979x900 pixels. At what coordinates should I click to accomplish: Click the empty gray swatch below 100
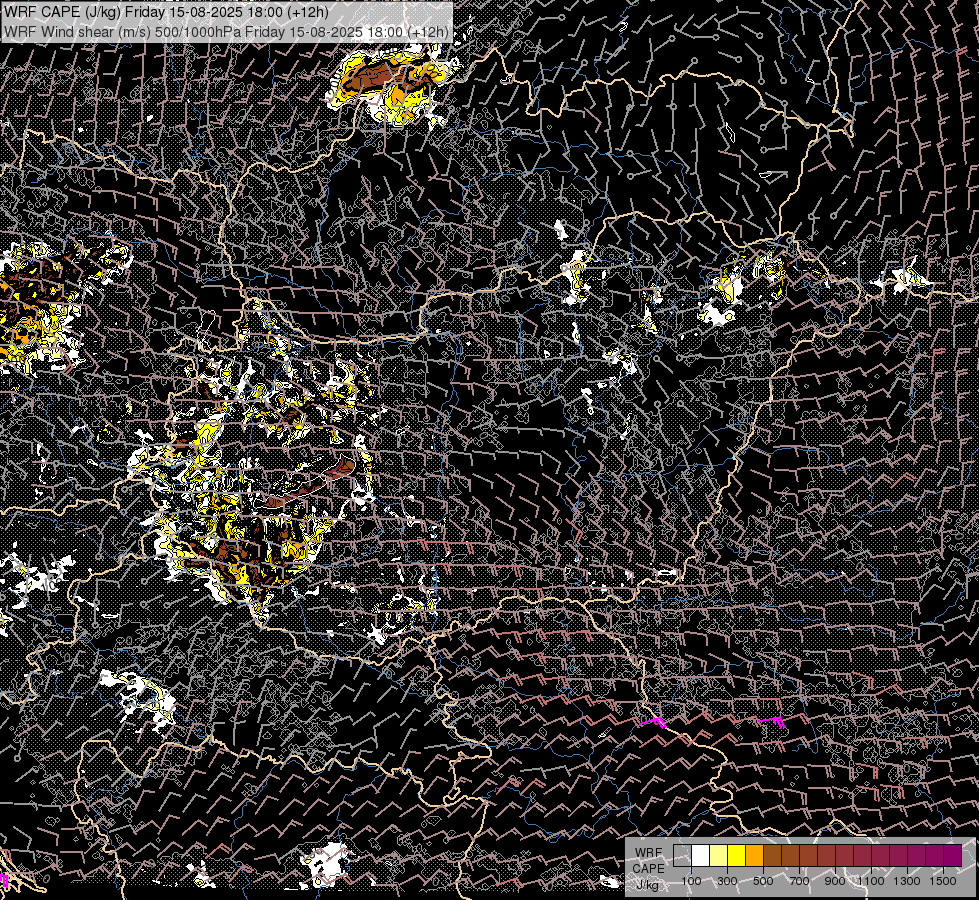682,855
